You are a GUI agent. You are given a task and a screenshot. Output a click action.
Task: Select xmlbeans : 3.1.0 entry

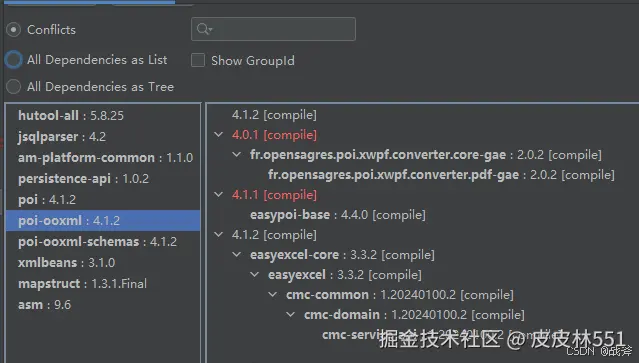103,262
